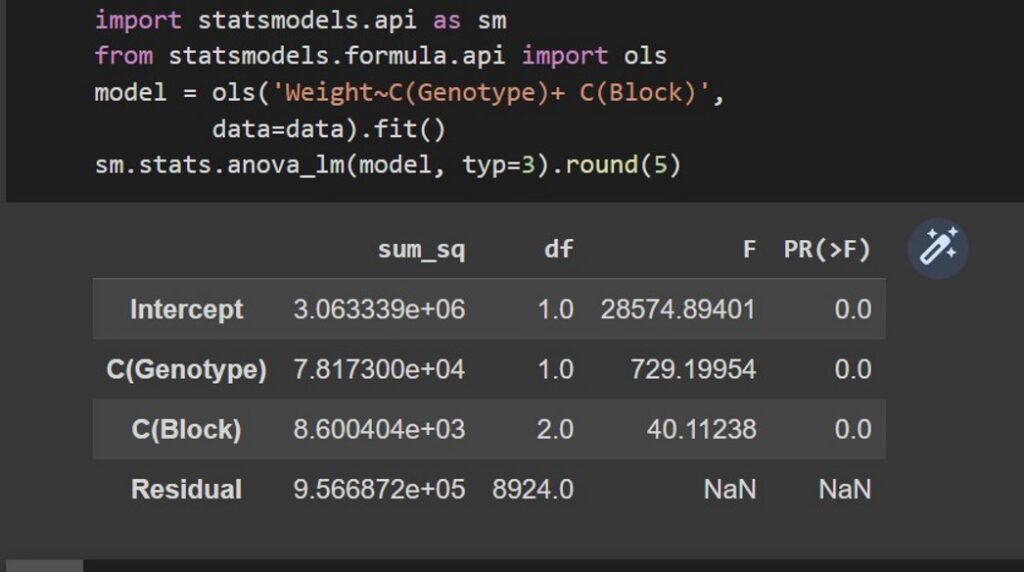The height and width of the screenshot is (572, 1024).
Task: Select the Intercept row label
Action: (187, 309)
